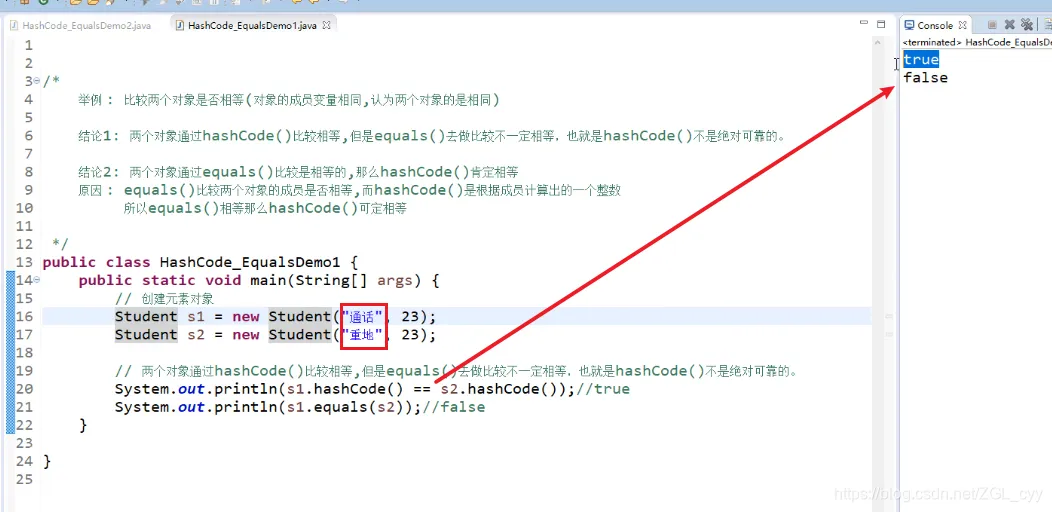The image size is (1052, 512).
Task: Click the comment on line 19 above println
Action: tap(457, 371)
